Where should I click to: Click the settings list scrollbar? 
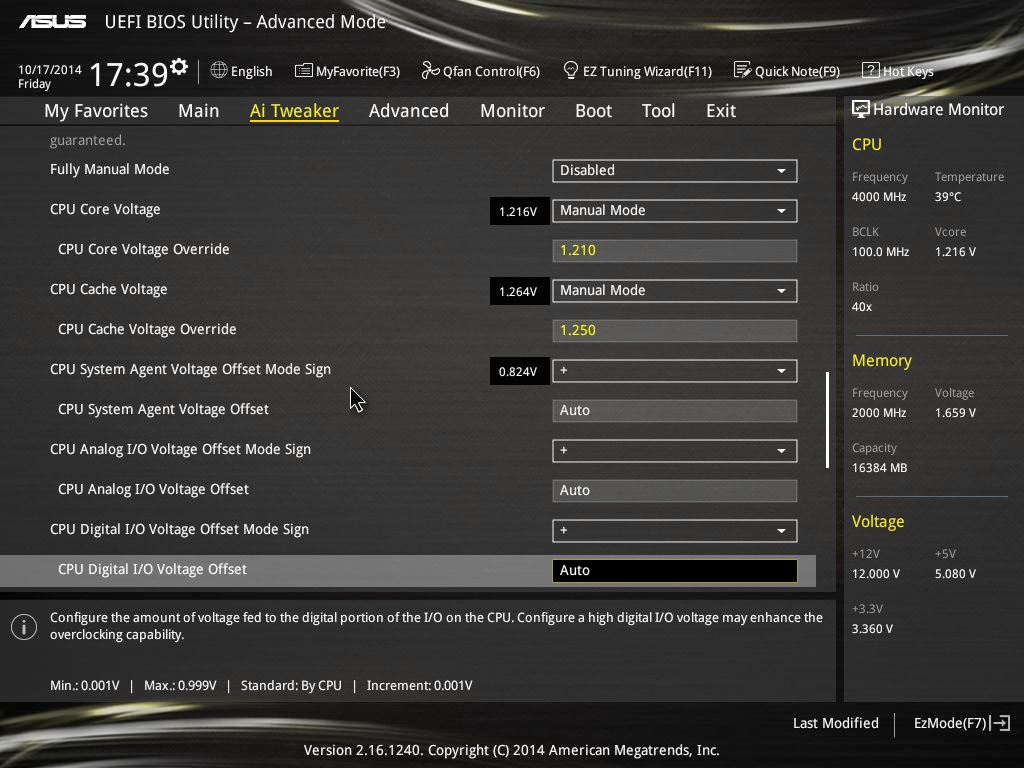click(x=827, y=420)
